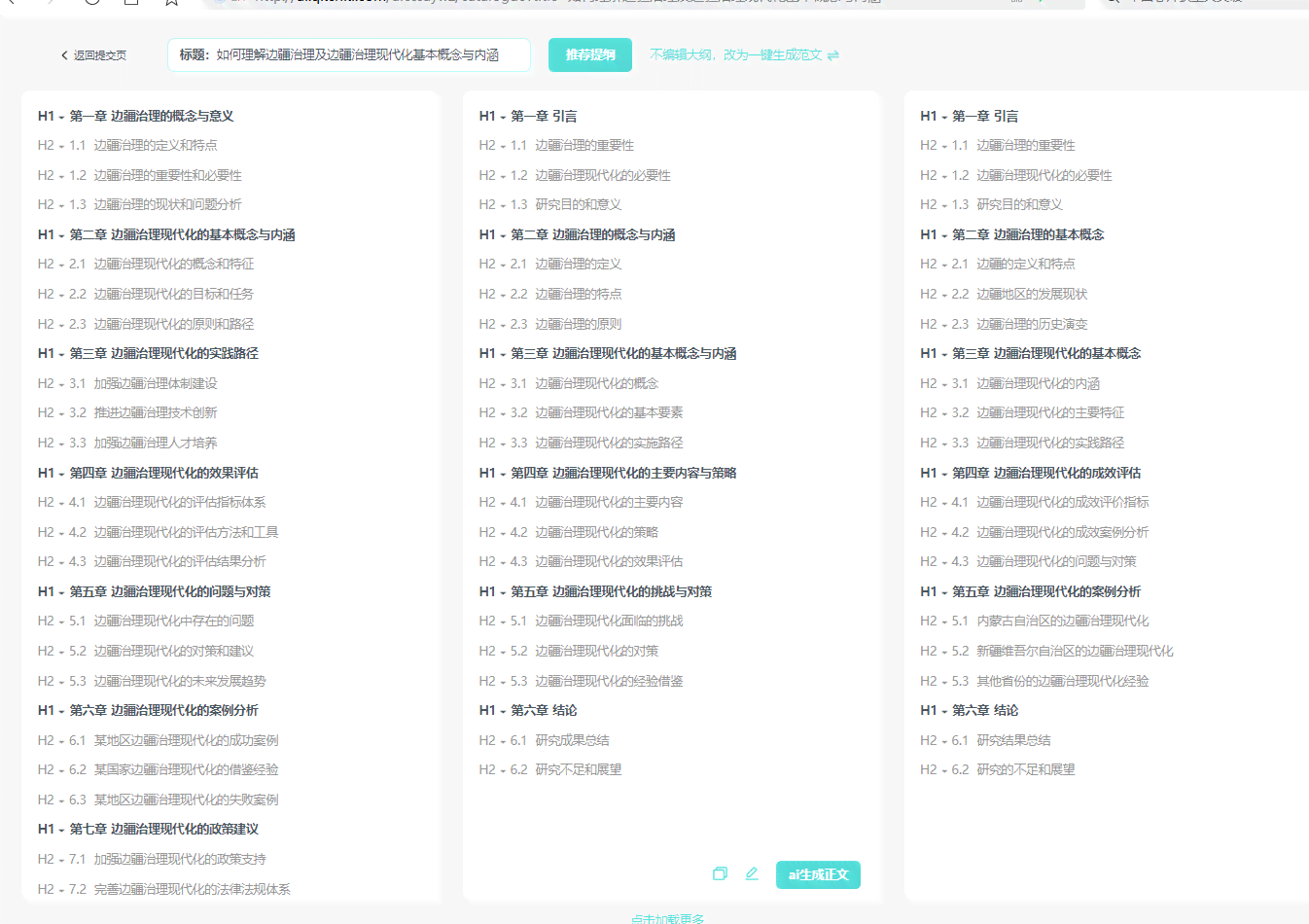Click row text 3.3 边疆治理现代化的实施路径
Viewport: 1309px width, 924px height.
pyautogui.click(x=597, y=444)
